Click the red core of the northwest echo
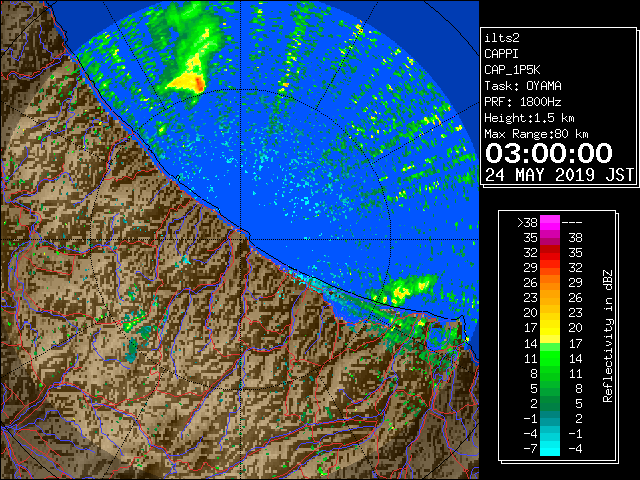 tap(200, 84)
